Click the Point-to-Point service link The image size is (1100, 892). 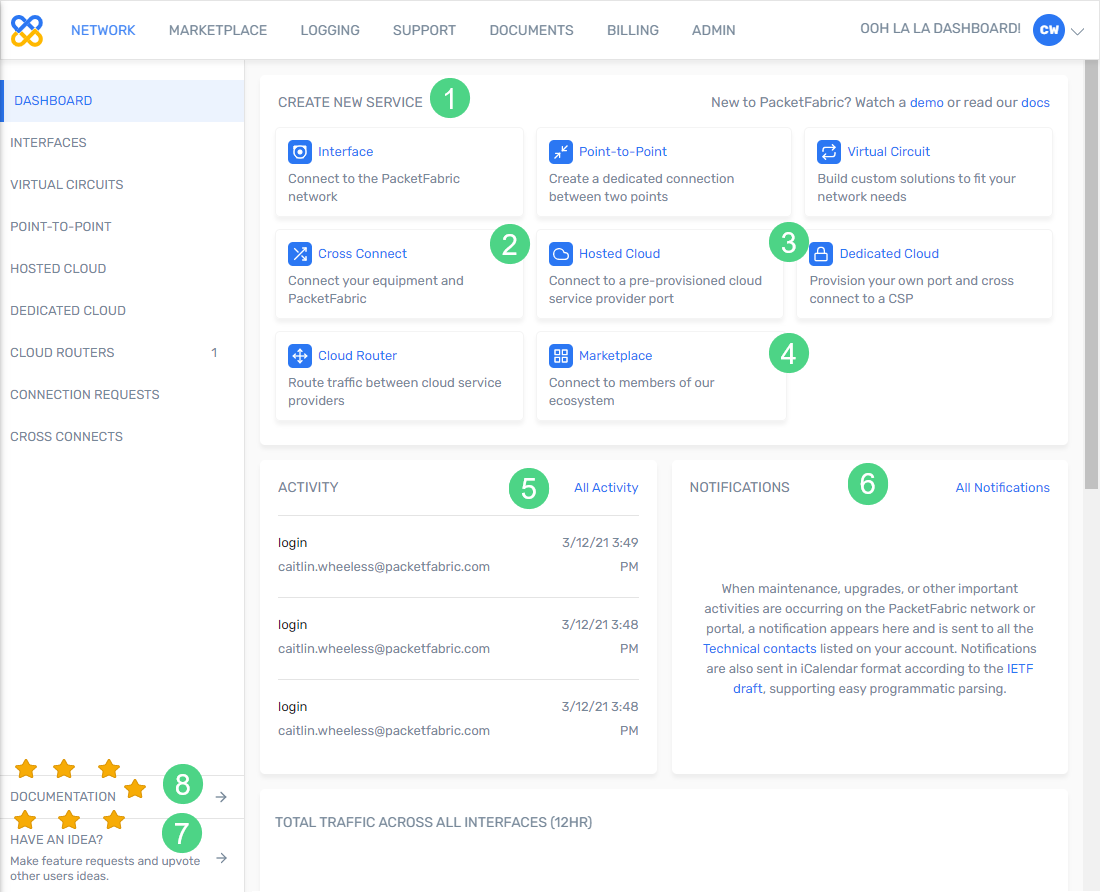623,151
